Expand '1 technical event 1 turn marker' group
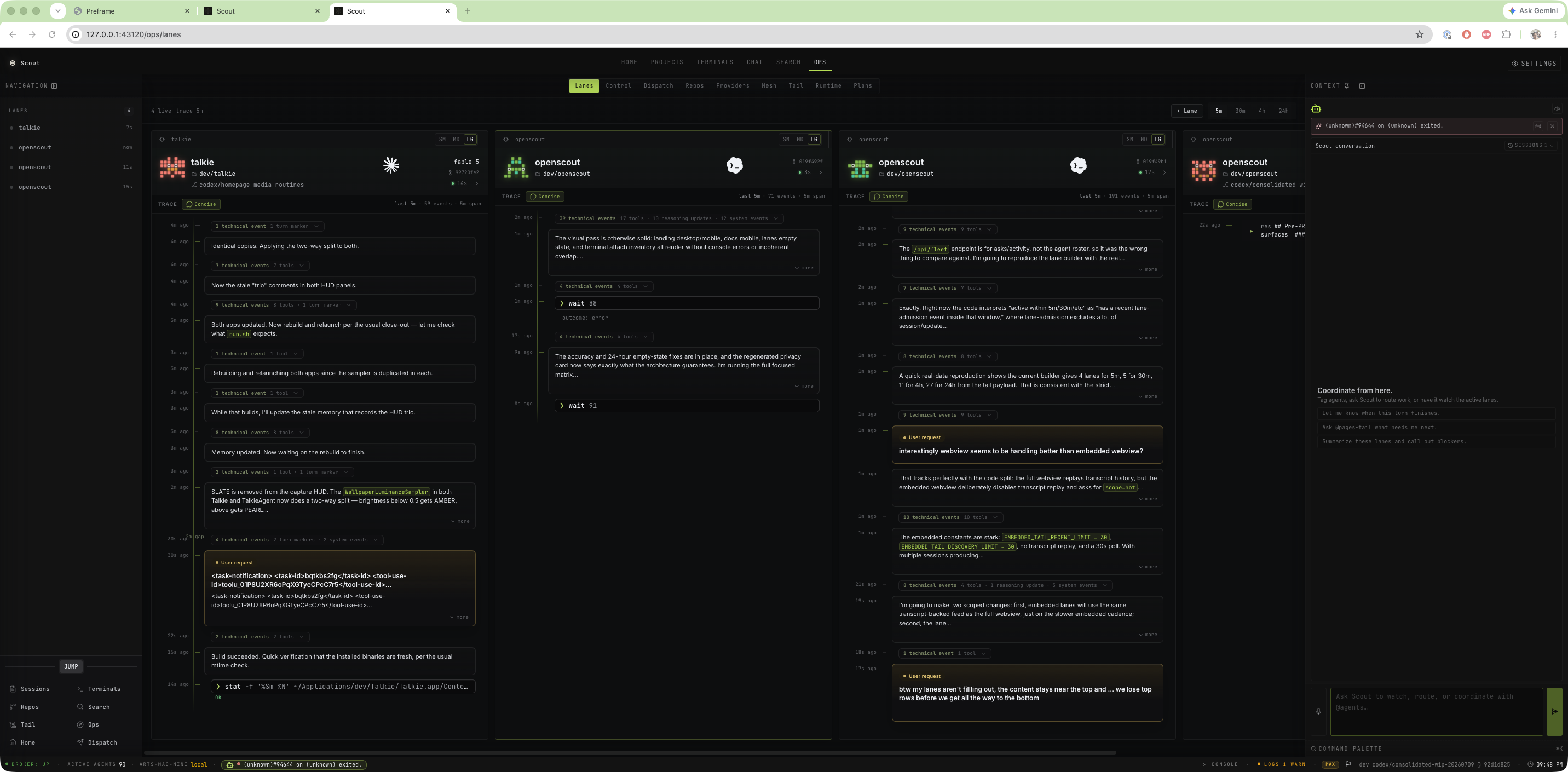Screen dimensions: 1568x772 [x=267, y=227]
